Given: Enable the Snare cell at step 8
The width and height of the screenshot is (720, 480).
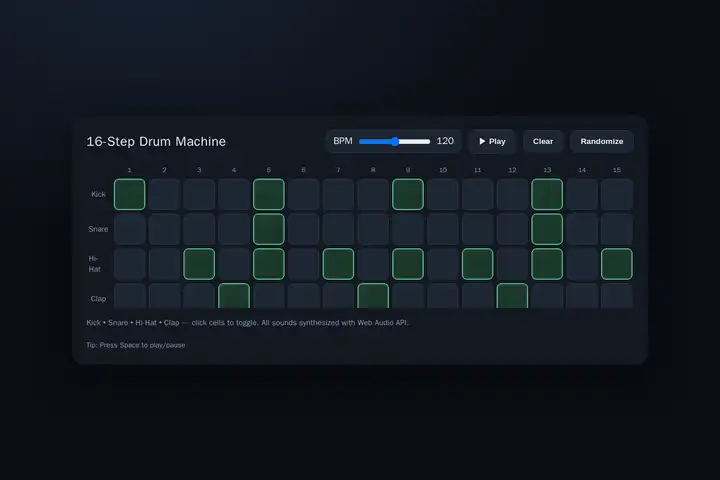Looking at the screenshot, I should click(x=373, y=229).
